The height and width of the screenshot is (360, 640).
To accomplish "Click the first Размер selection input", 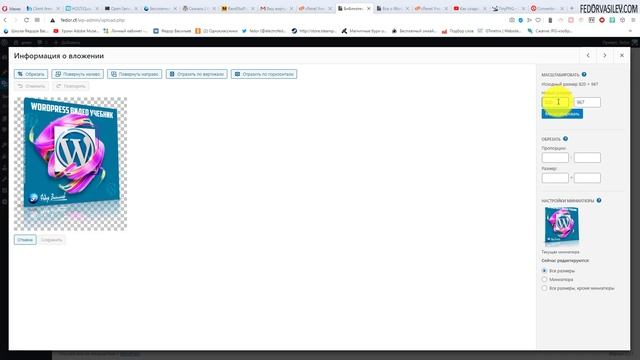I will click(555, 178).
